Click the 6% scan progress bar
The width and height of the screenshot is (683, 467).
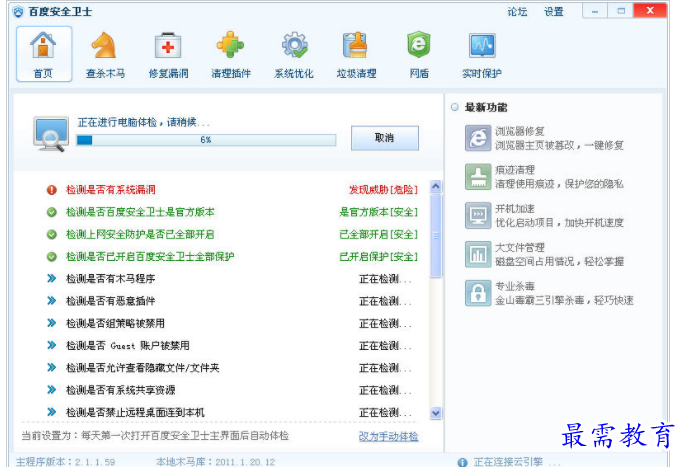pos(206,140)
